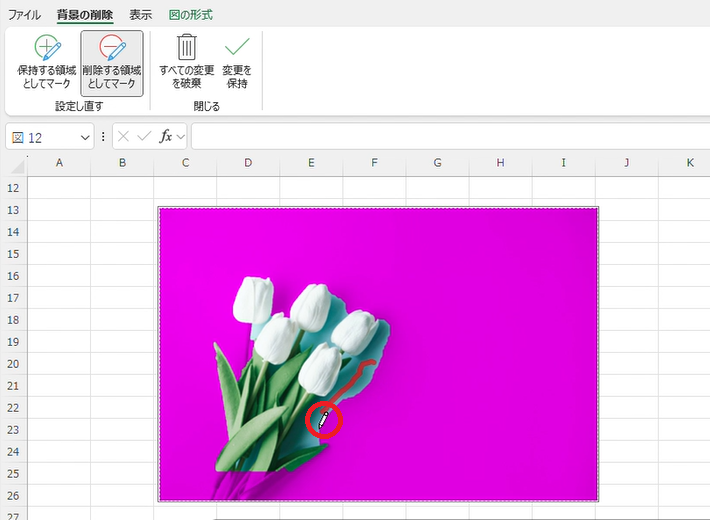Select column J header

(x=627, y=163)
